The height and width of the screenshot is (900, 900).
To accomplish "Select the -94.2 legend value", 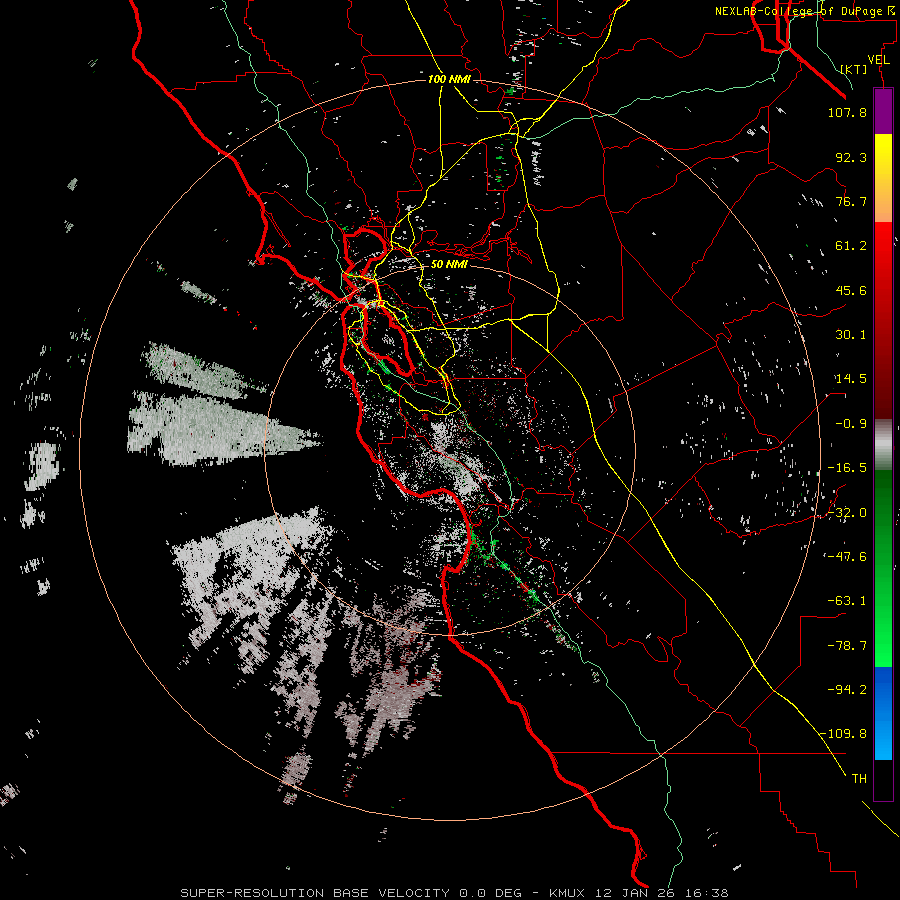I will coord(847,689).
